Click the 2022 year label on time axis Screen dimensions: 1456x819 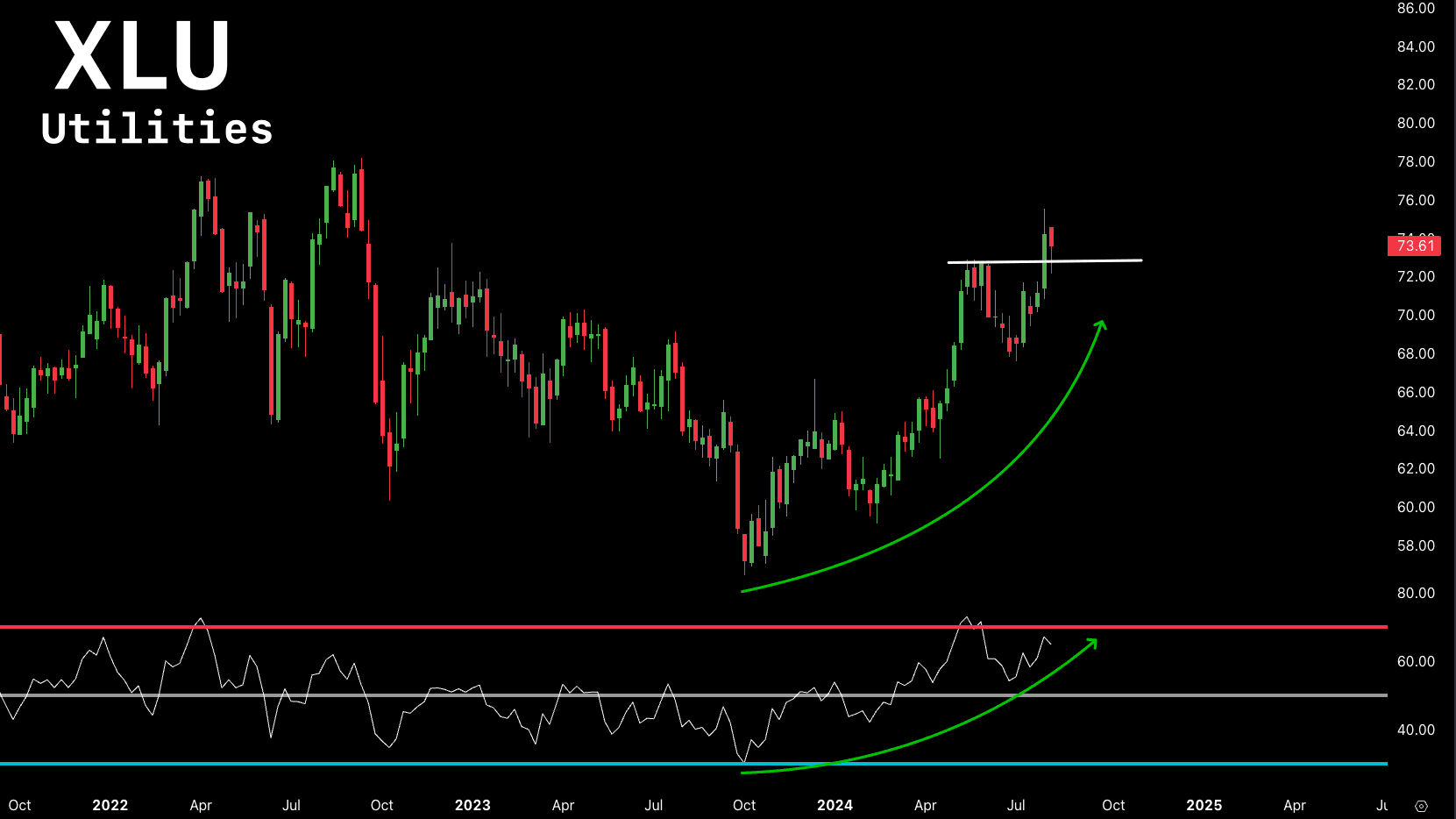110,805
